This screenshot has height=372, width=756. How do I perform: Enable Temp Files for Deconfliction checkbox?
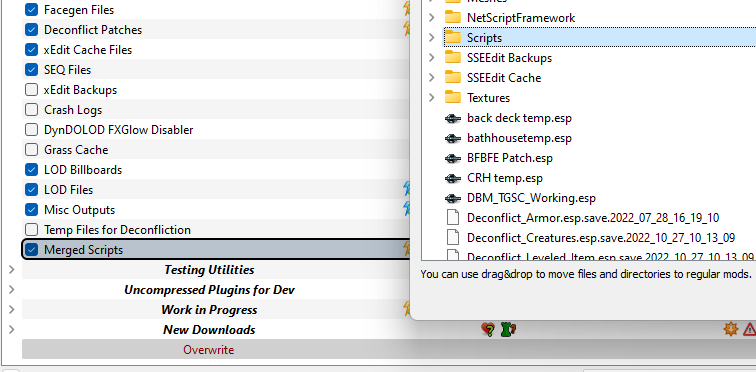click(31, 229)
